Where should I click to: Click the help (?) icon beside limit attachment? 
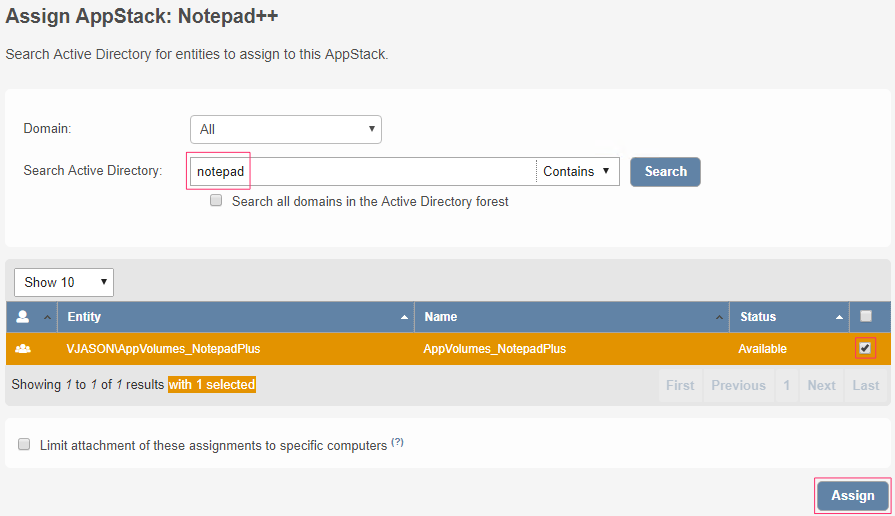pyautogui.click(x=397, y=443)
